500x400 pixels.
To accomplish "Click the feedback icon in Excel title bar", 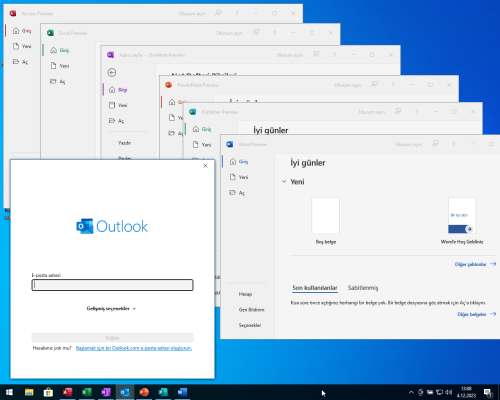I will coord(256,33).
